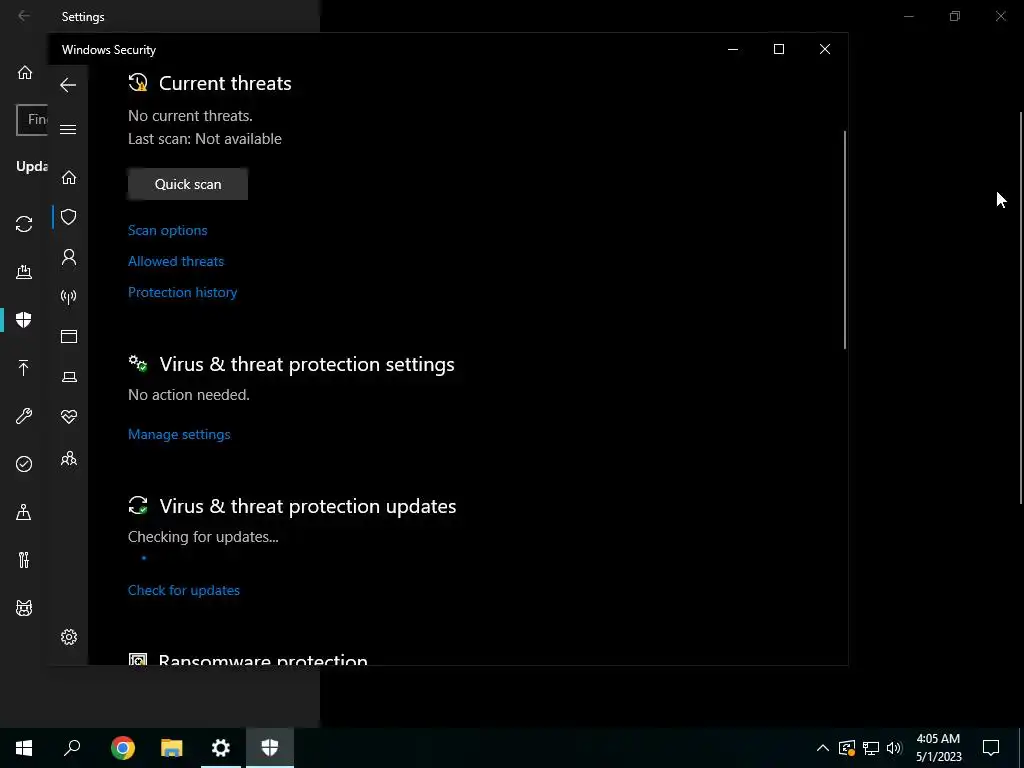Open taskbar search
Viewport: 1024px width, 768px height.
point(72,748)
